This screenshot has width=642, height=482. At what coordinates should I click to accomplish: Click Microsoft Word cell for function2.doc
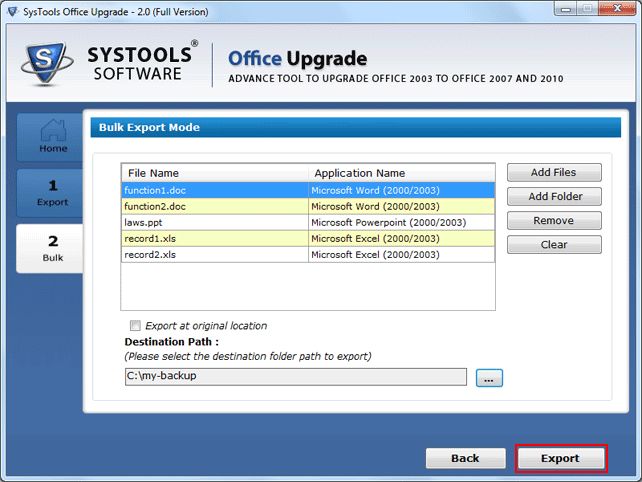(x=401, y=206)
